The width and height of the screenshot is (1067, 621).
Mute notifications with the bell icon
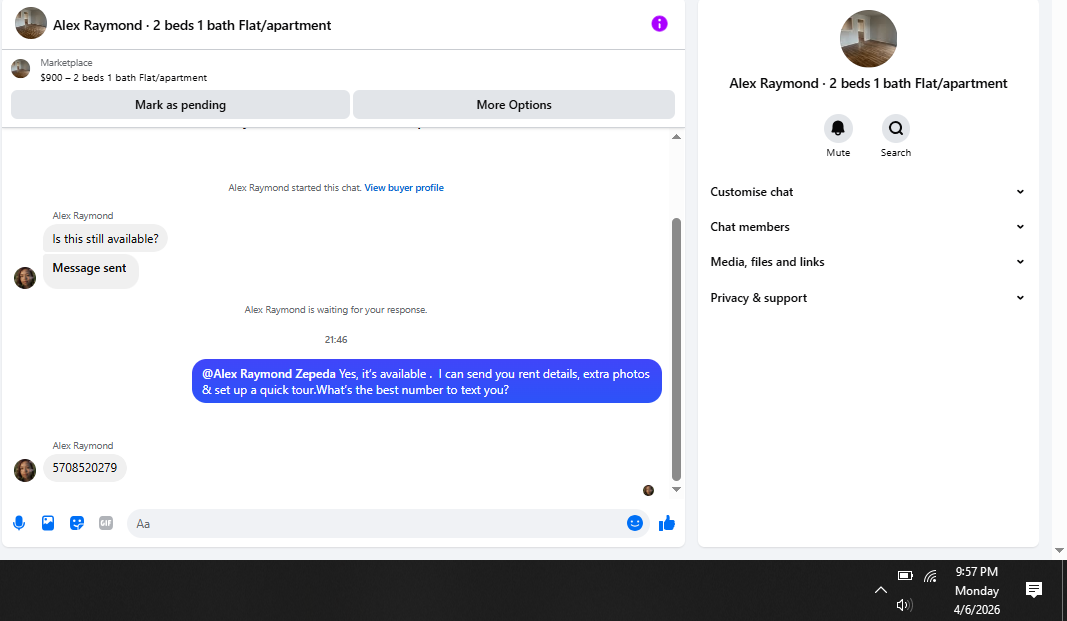click(x=838, y=128)
